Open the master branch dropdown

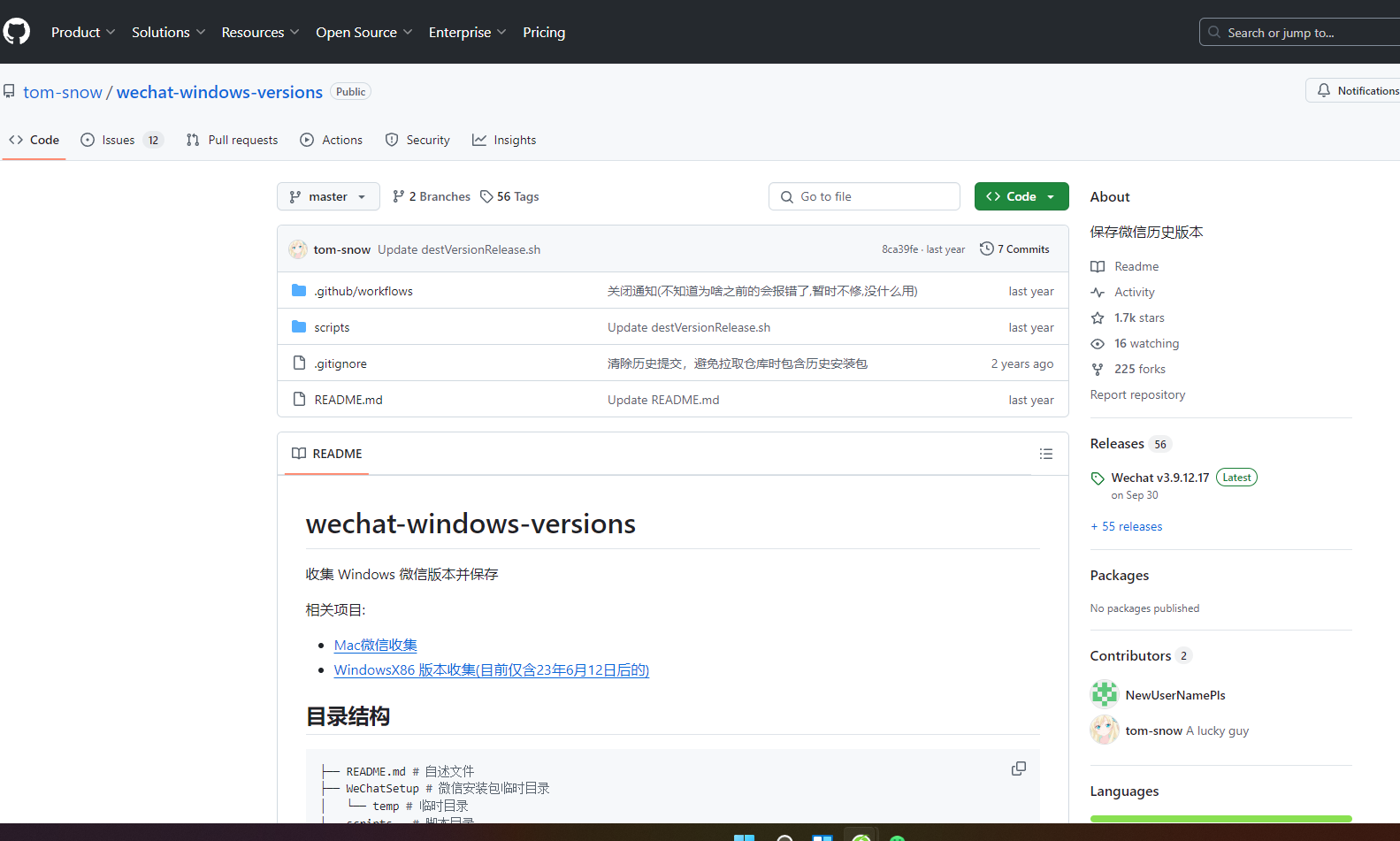[x=328, y=196]
